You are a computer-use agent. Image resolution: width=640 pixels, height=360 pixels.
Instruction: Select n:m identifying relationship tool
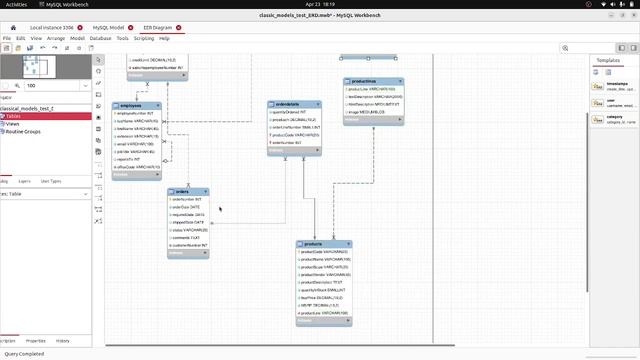[98, 209]
